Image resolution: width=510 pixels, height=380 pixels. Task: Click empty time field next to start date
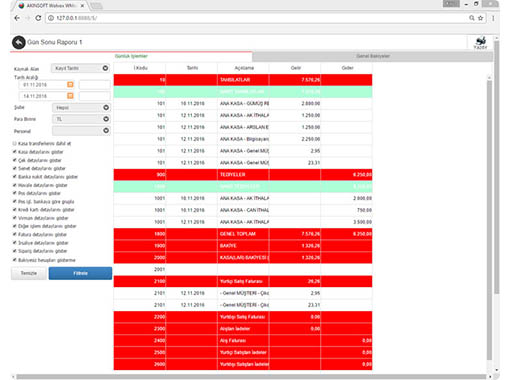95,85
